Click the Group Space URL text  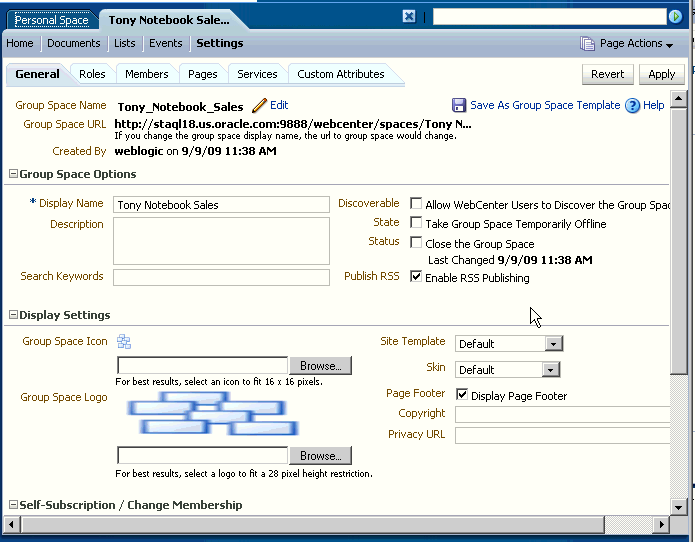point(293,124)
